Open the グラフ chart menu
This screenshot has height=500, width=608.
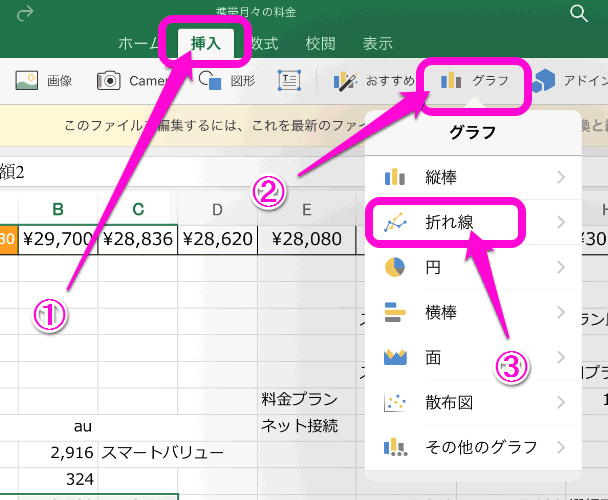pos(476,80)
